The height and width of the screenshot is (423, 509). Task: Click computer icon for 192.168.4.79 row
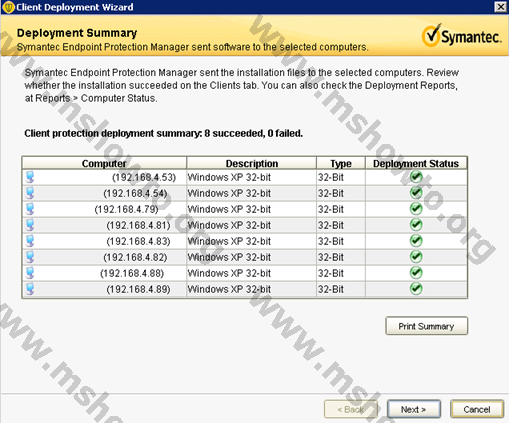30,209
